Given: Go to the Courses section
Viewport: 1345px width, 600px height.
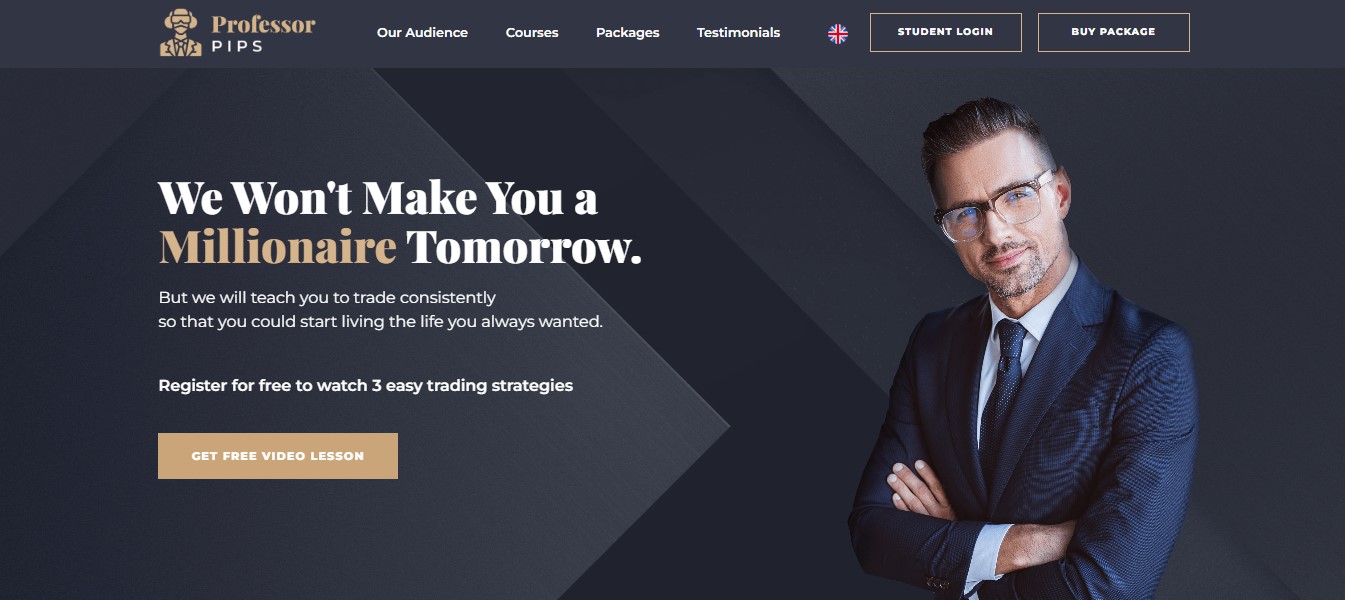Looking at the screenshot, I should point(532,32).
